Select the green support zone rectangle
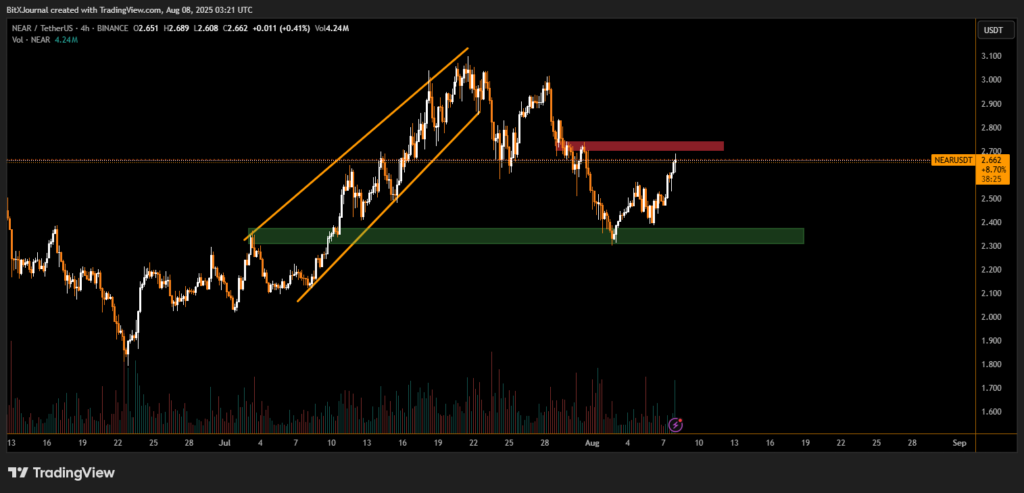This screenshot has height=493, width=1024. 525,236
